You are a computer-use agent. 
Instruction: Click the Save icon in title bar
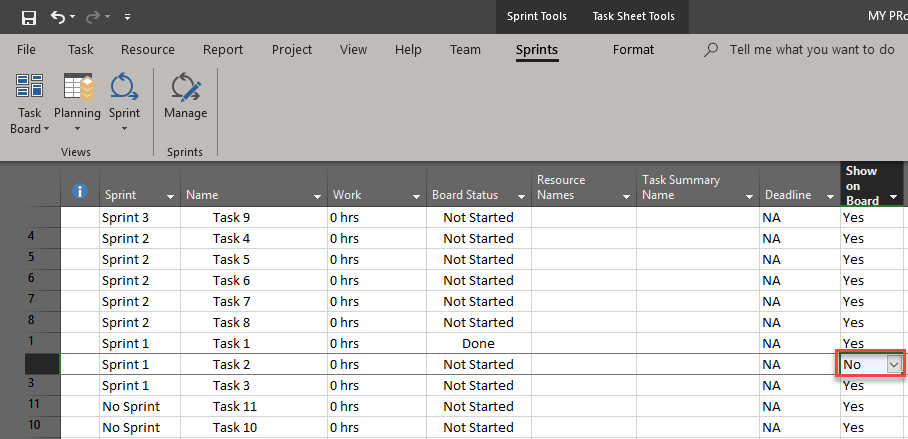pyautogui.click(x=28, y=17)
